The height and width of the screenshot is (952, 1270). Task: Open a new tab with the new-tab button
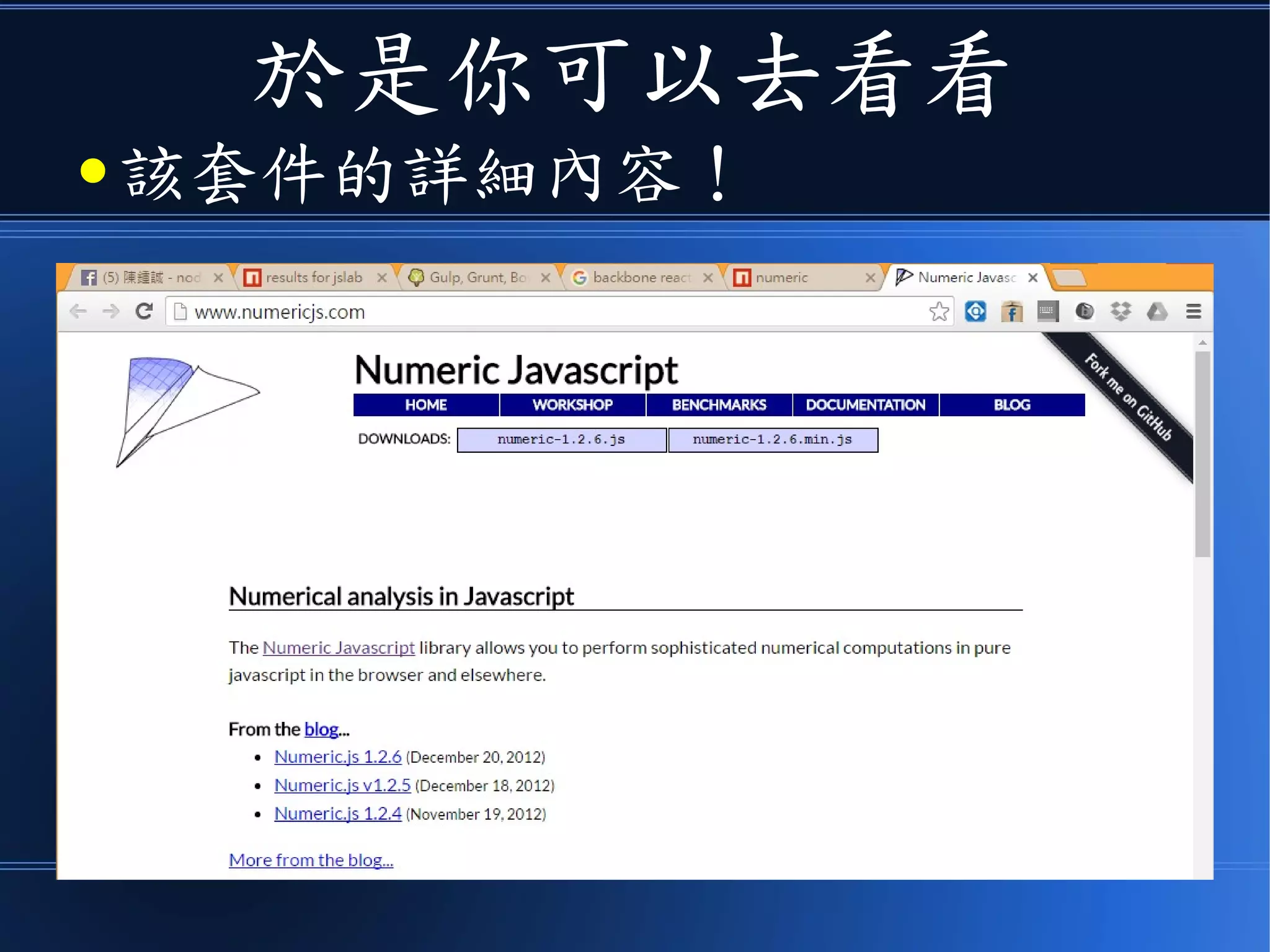tap(1070, 278)
